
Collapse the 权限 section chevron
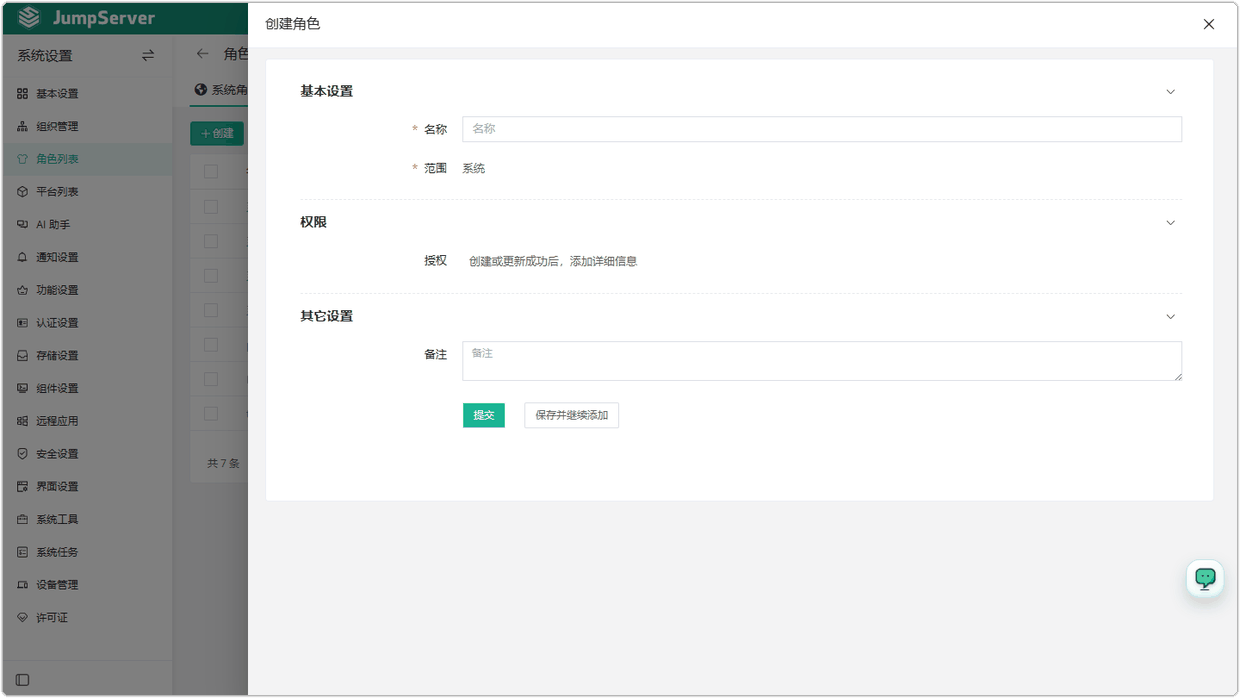[1171, 223]
